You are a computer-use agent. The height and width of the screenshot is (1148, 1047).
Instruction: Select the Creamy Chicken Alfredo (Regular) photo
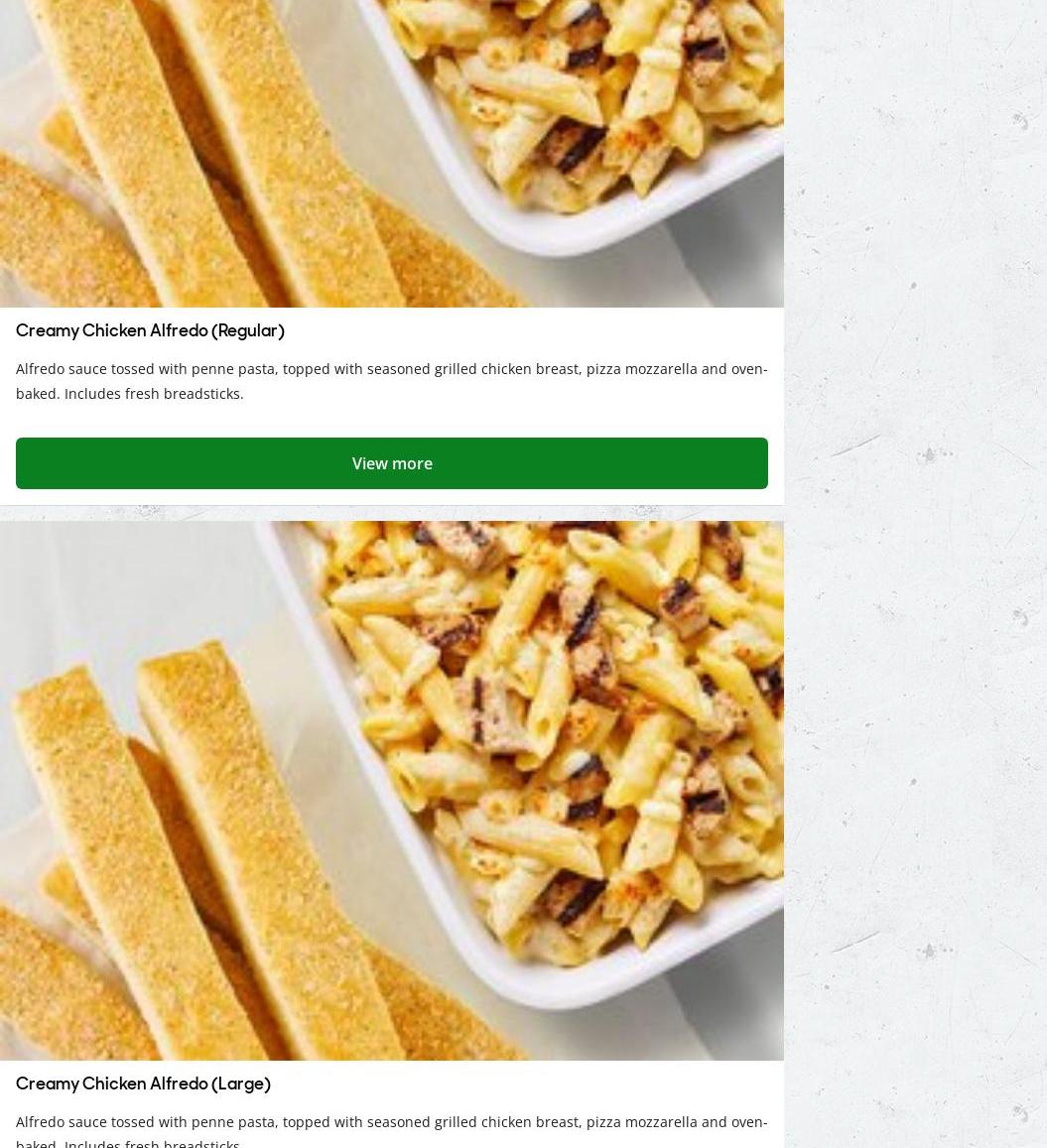tap(392, 154)
